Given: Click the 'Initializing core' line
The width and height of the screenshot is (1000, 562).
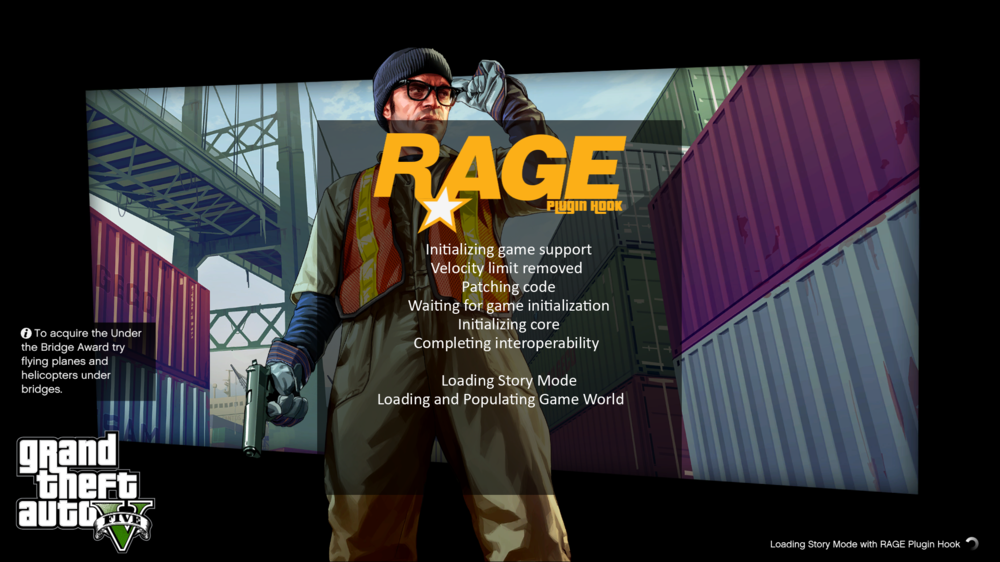Looking at the screenshot, I should (x=508, y=325).
